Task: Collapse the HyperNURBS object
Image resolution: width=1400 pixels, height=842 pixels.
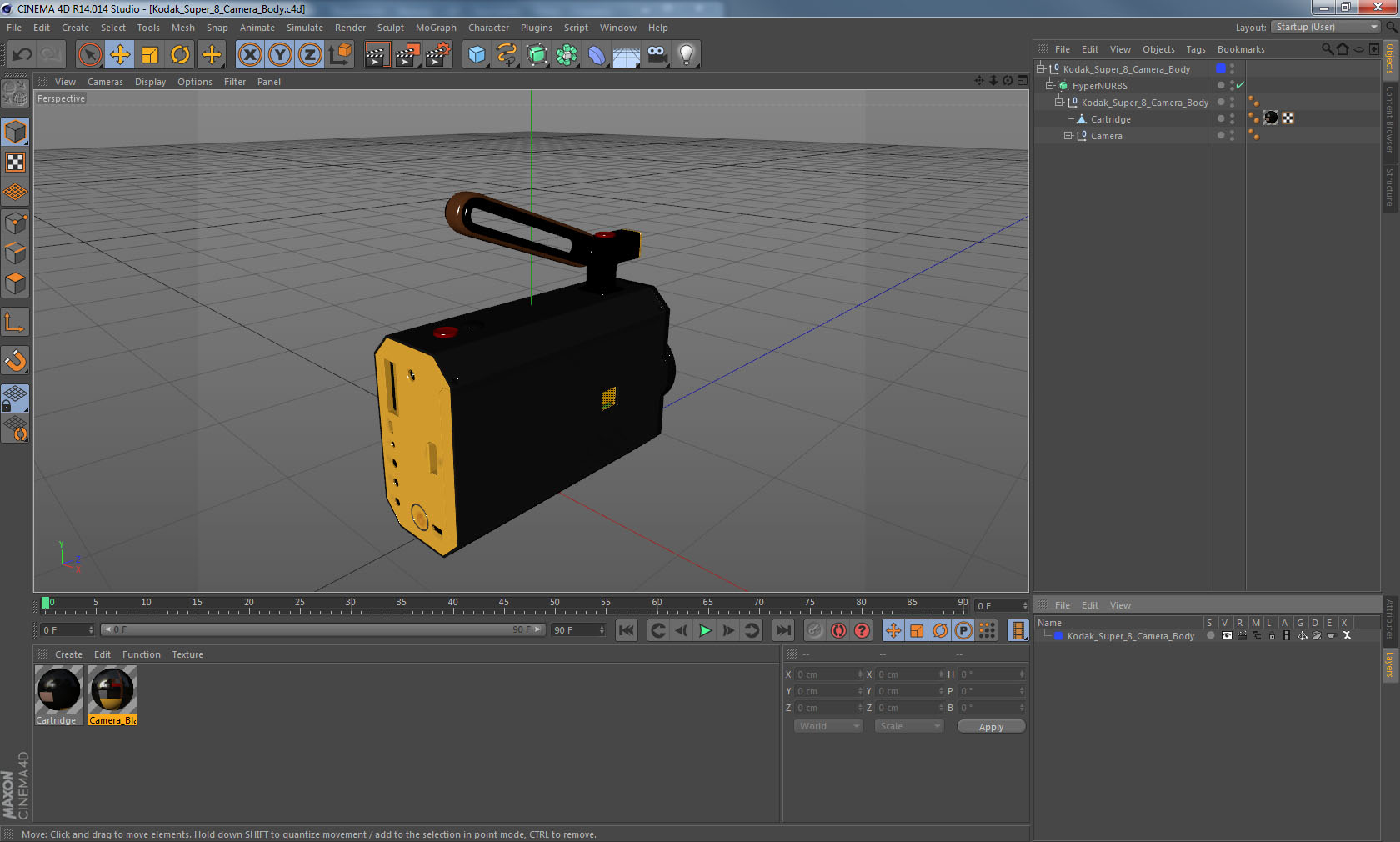Action: click(1049, 85)
